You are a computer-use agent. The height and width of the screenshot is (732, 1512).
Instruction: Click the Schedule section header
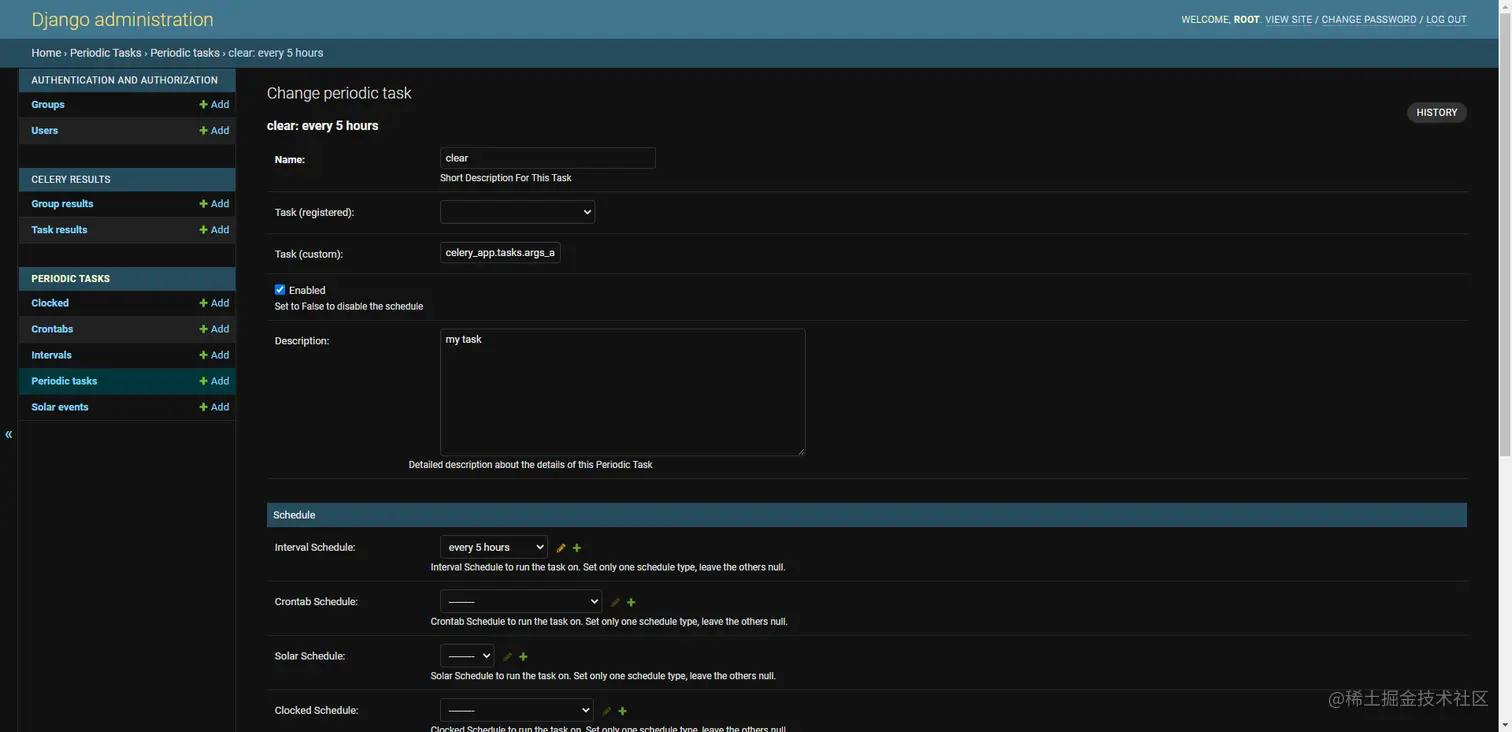pyautogui.click(x=867, y=515)
